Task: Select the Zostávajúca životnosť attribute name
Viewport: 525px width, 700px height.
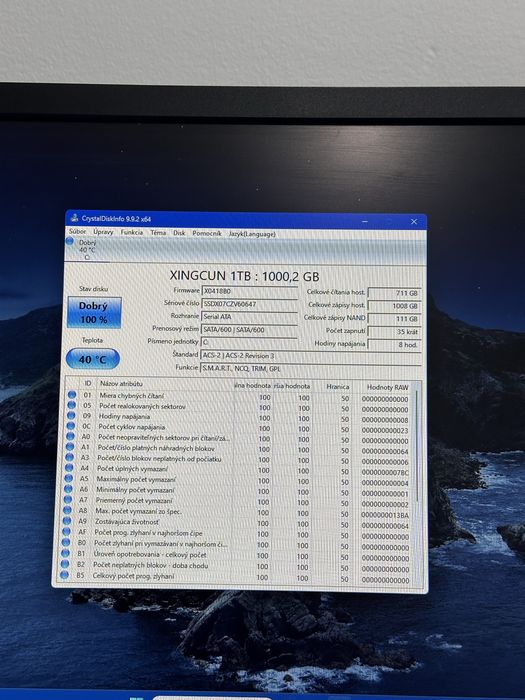Action: click(127, 521)
